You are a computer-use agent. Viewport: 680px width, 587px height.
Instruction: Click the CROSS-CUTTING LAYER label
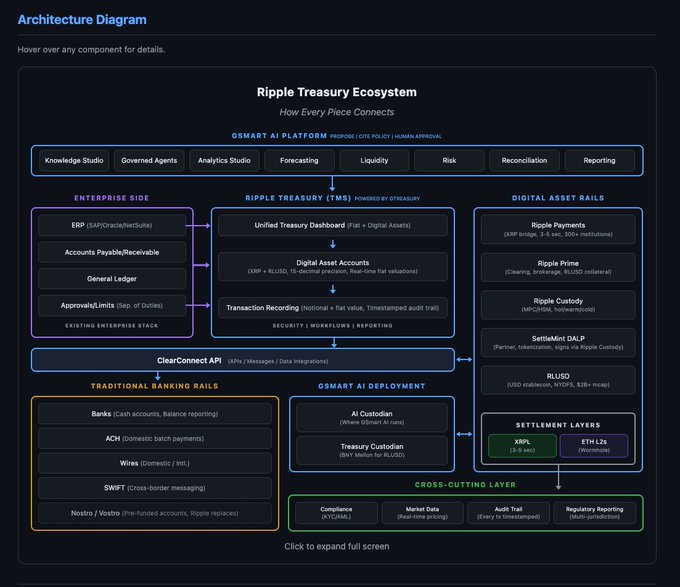[465, 485]
